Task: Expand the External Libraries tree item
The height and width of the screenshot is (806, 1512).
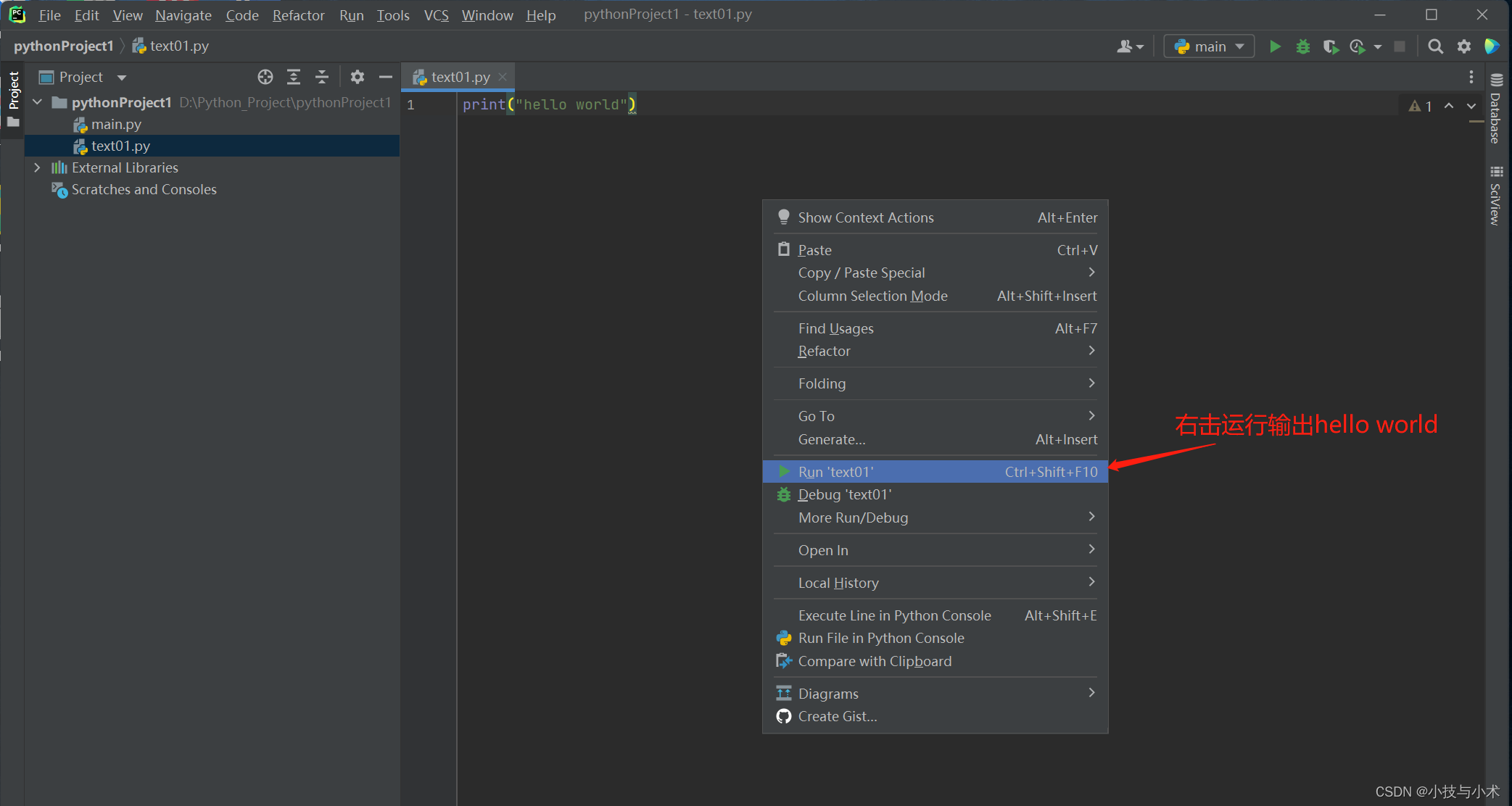Action: coord(37,167)
